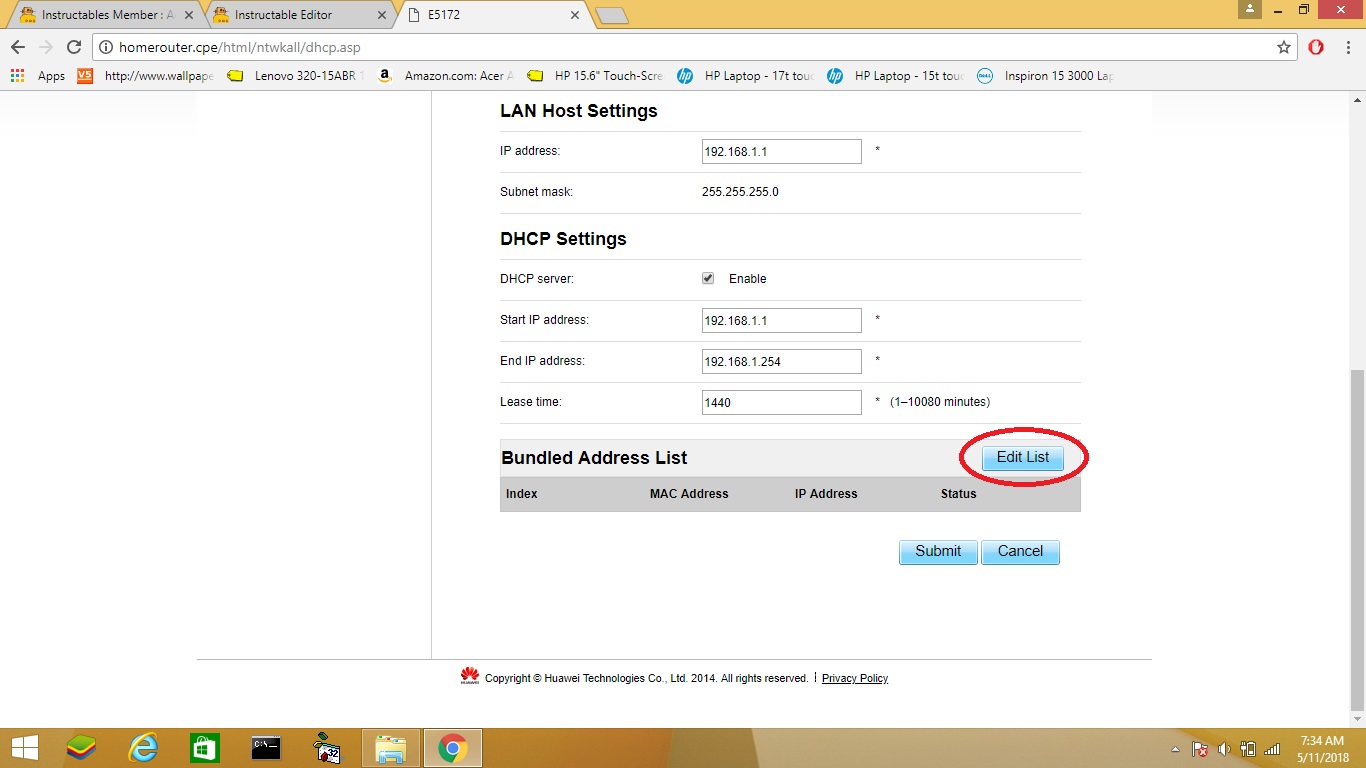Open the HP Laptop - 17t bookmark
The width and height of the screenshot is (1366, 768).
pos(746,76)
